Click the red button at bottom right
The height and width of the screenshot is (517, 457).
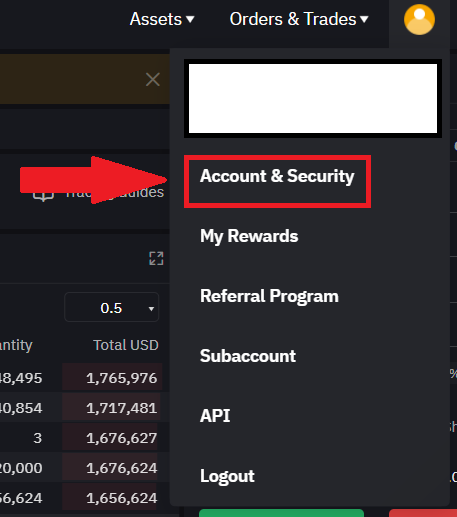[423, 513]
